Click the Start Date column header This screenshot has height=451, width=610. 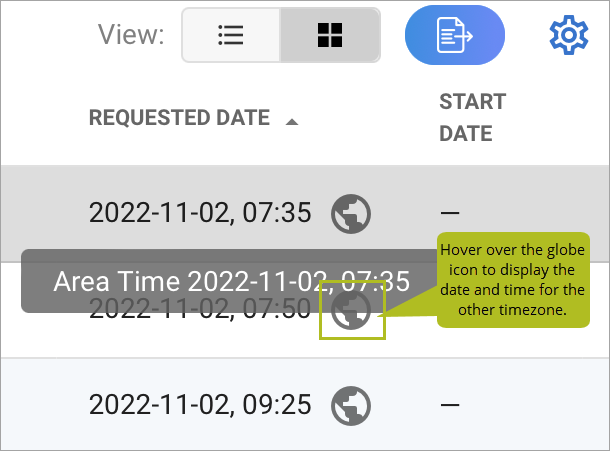click(x=473, y=118)
